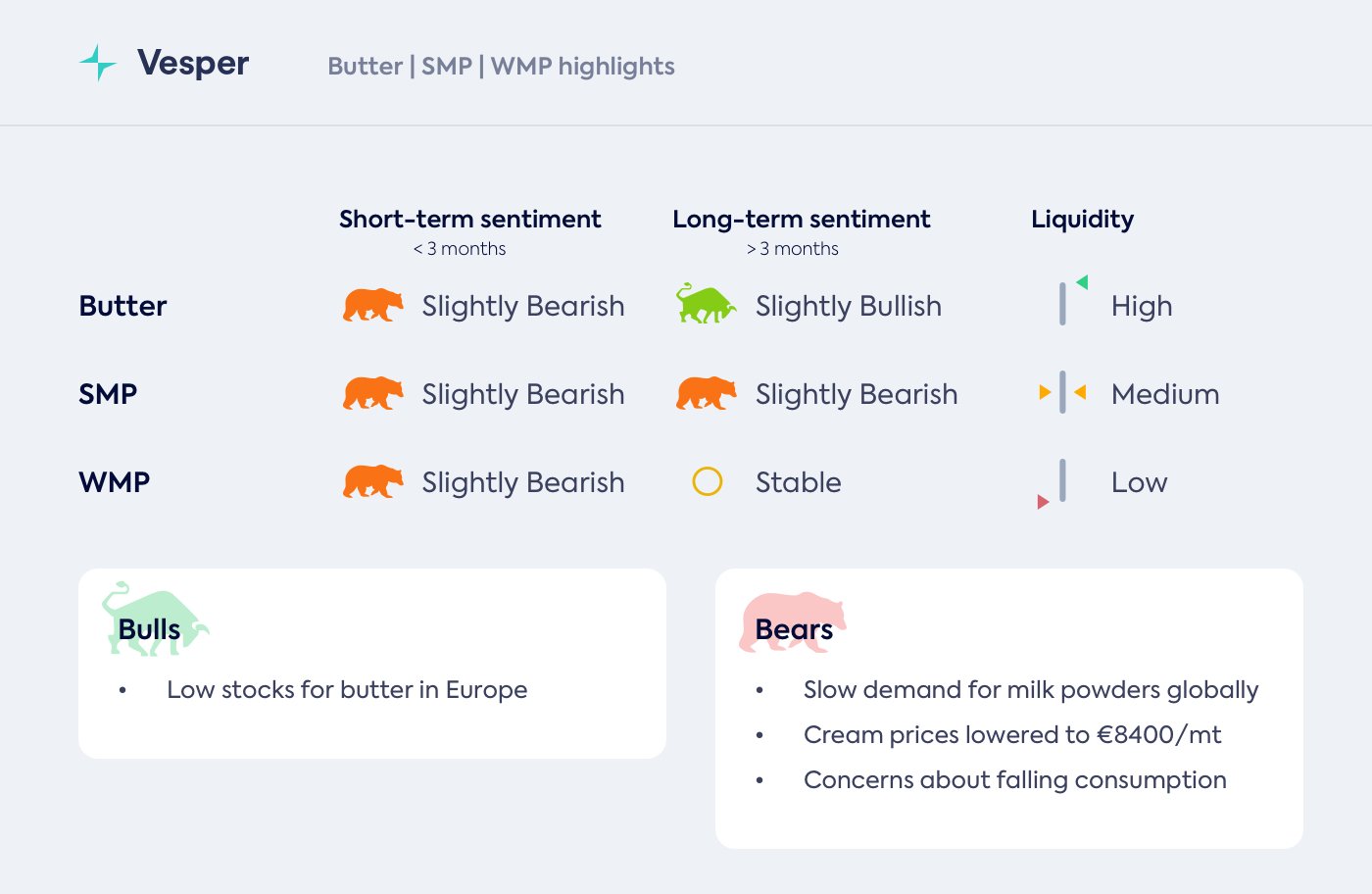
Task: Click the pale green bull icon behind Bulls
Action: 154,618
